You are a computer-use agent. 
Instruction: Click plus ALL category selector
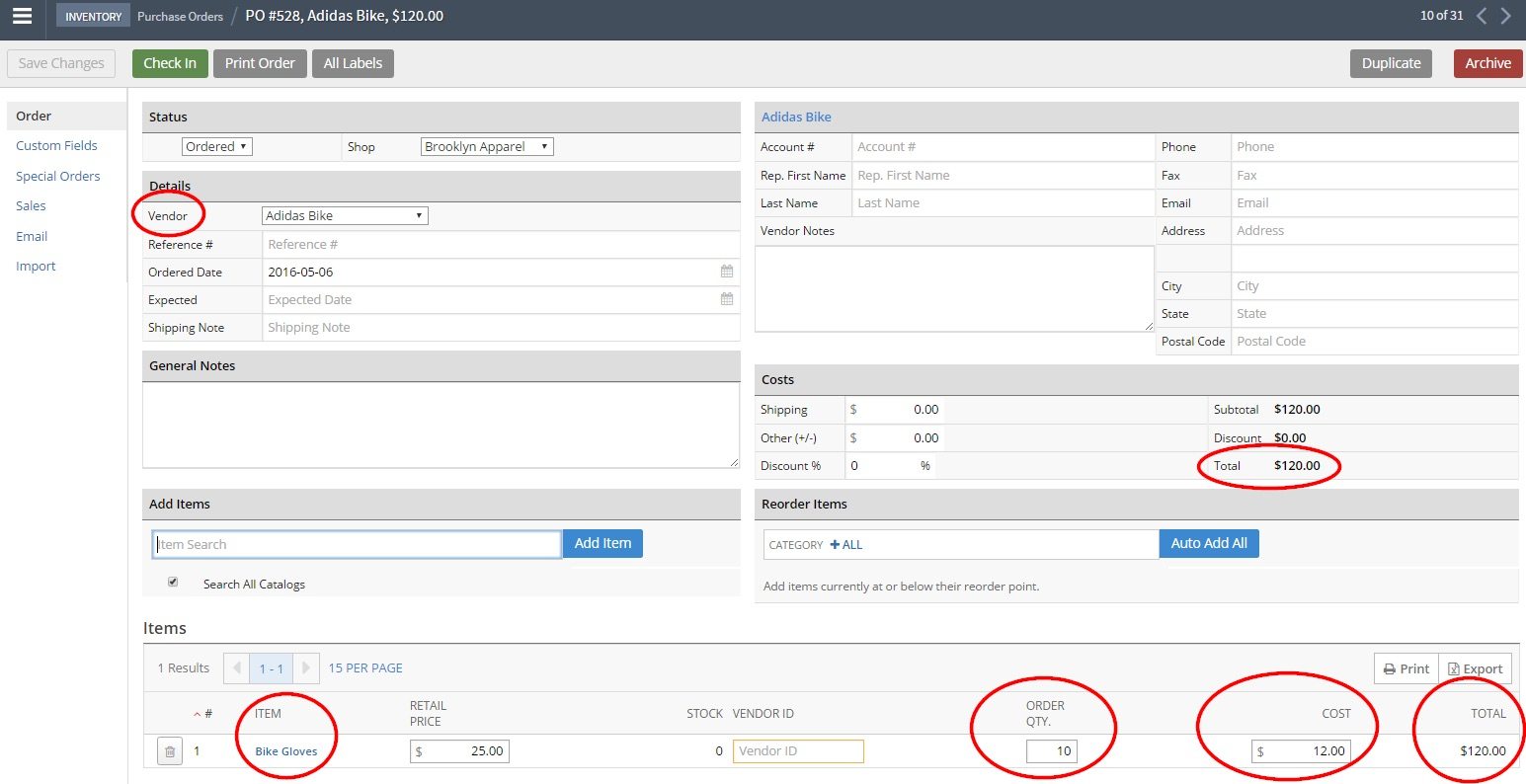846,545
